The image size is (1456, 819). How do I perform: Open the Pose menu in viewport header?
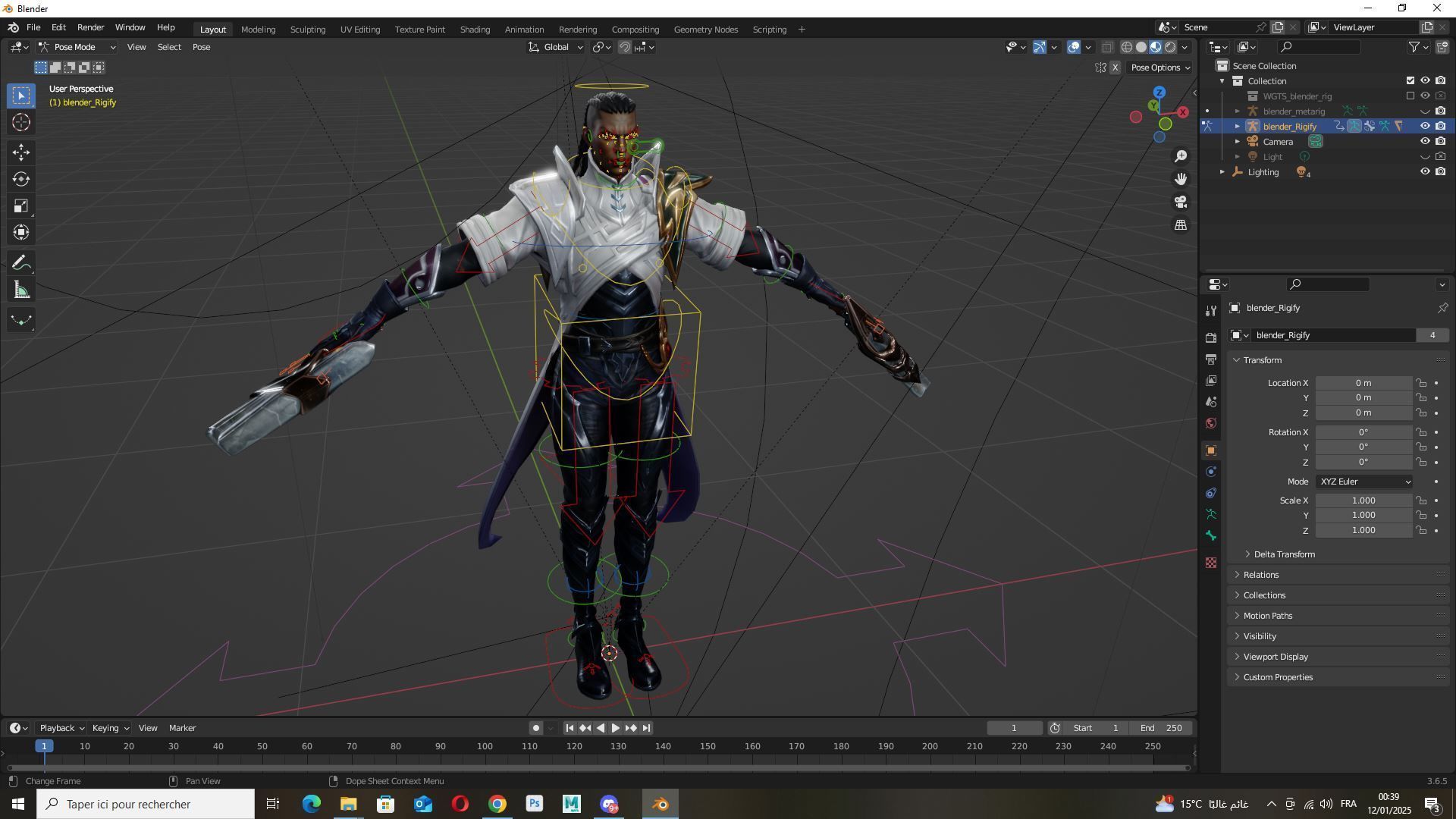pyautogui.click(x=201, y=47)
